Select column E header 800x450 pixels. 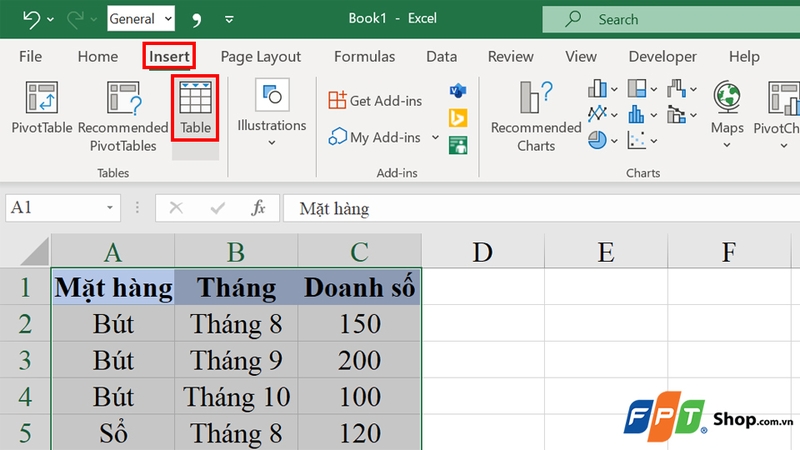pos(606,252)
